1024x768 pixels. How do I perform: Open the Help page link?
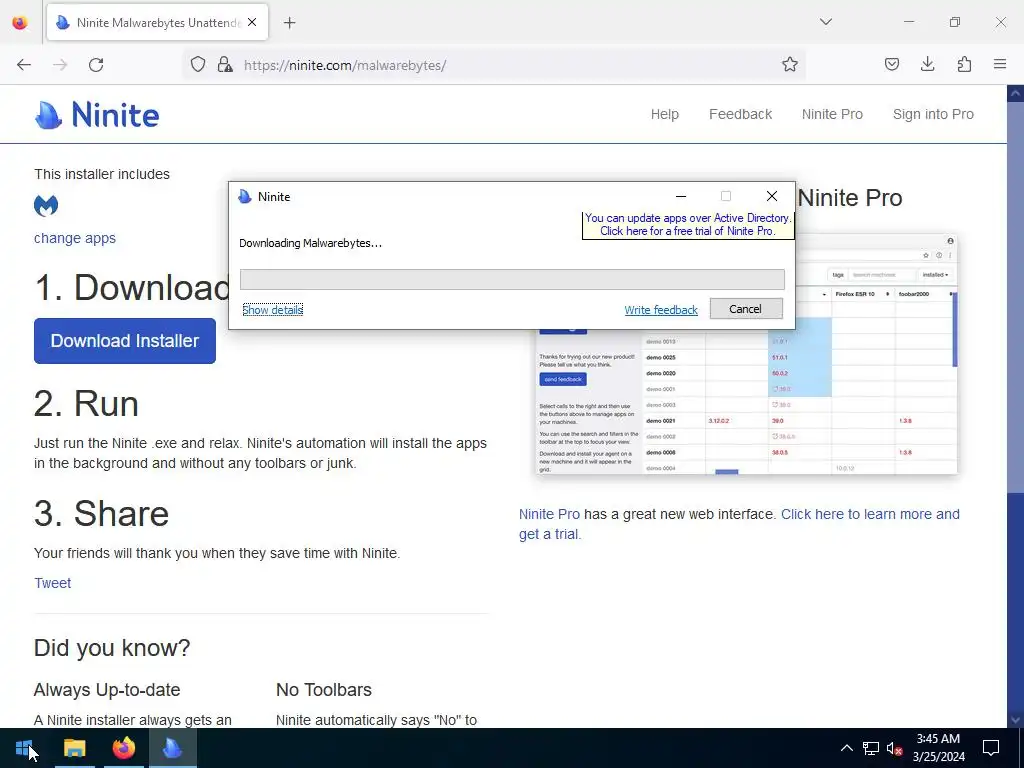[x=665, y=114]
